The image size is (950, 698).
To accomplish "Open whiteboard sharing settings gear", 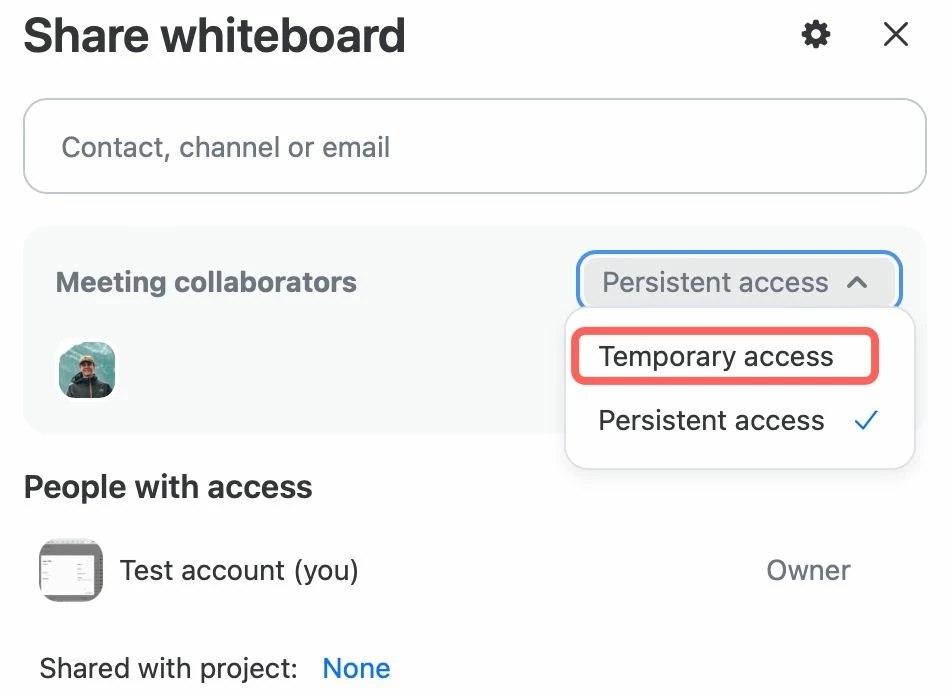I will click(x=816, y=36).
